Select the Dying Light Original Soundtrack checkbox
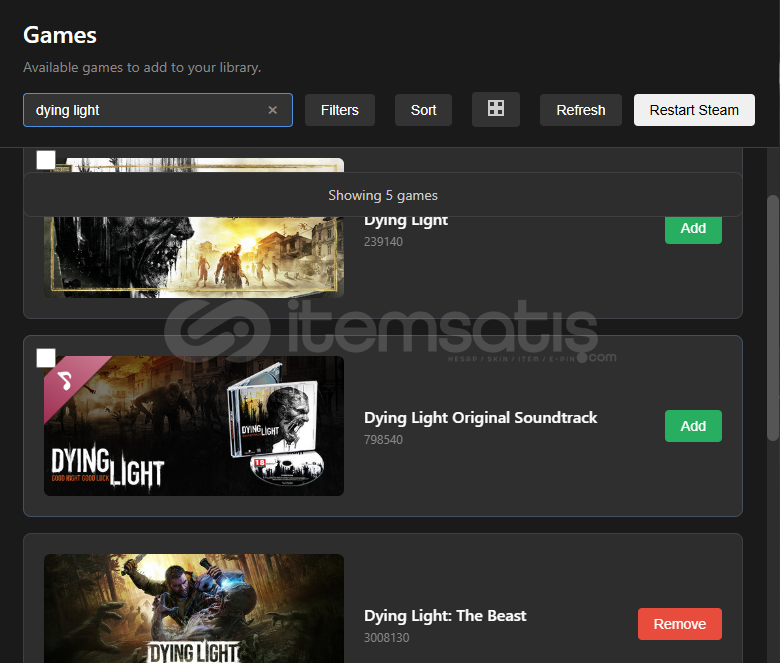 click(x=46, y=358)
